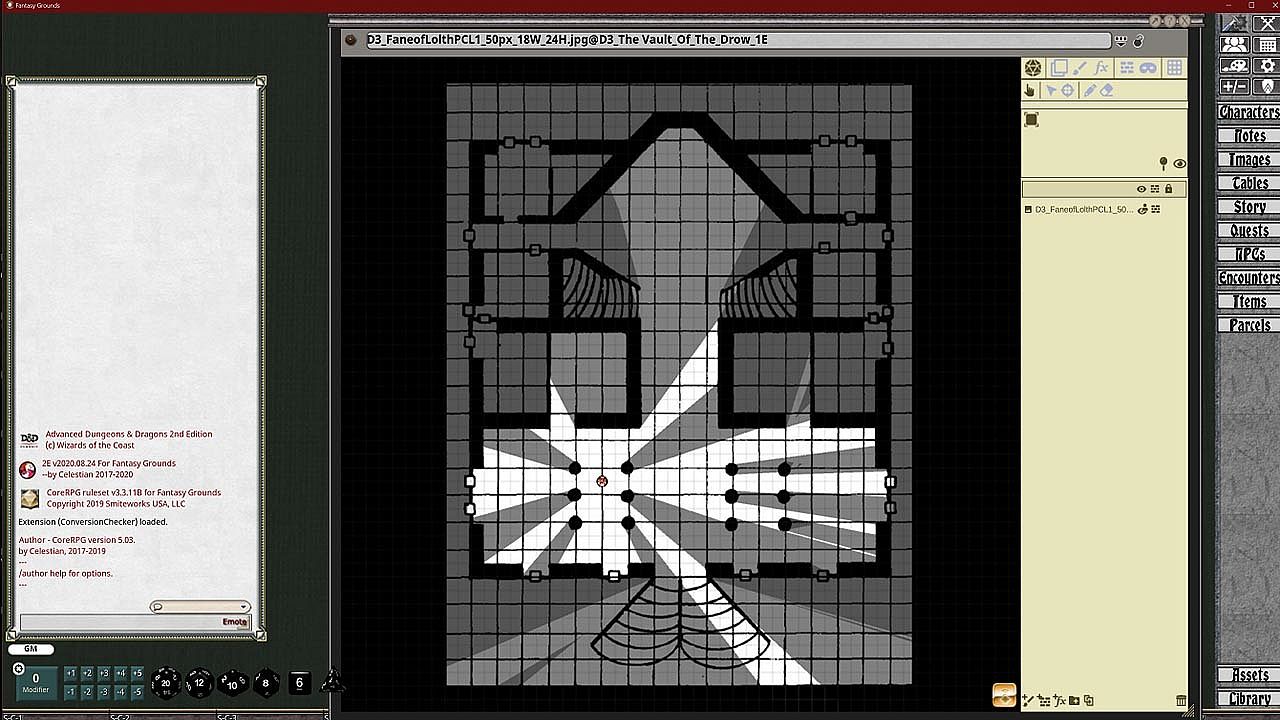
Task: Click the +1 modifier button
Action: point(70,674)
